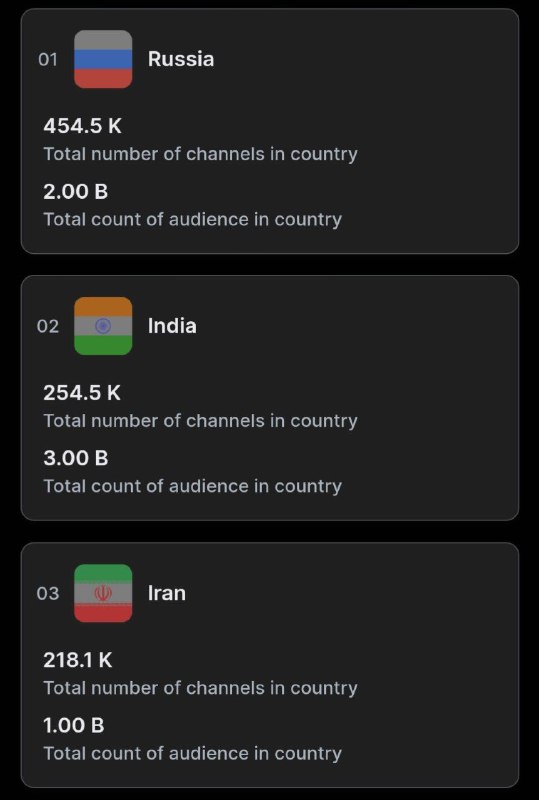
Task: Select rank number 03
Action: pyautogui.click(x=48, y=593)
